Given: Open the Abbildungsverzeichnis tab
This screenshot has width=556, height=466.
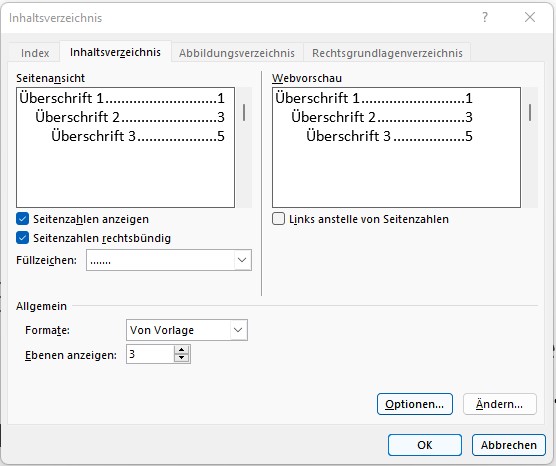Looking at the screenshot, I should point(237,53).
